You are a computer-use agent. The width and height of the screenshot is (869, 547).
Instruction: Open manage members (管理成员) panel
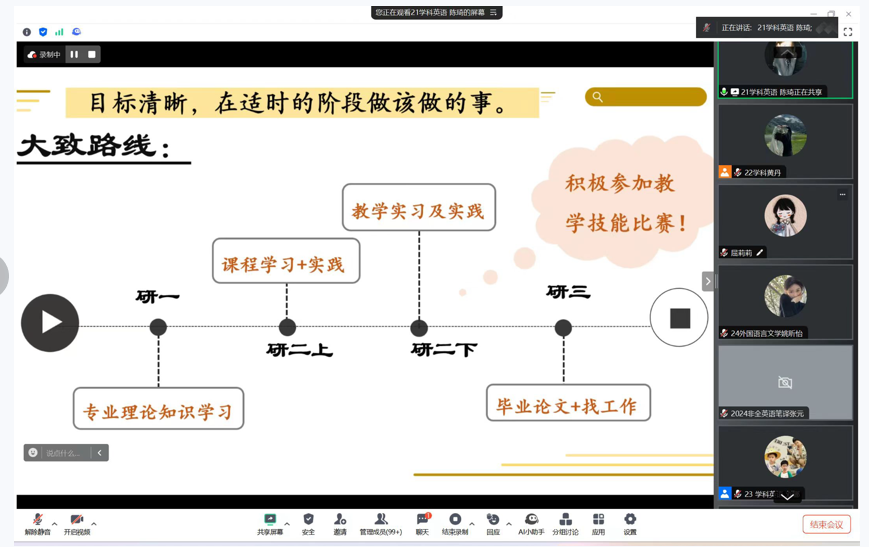coord(380,523)
